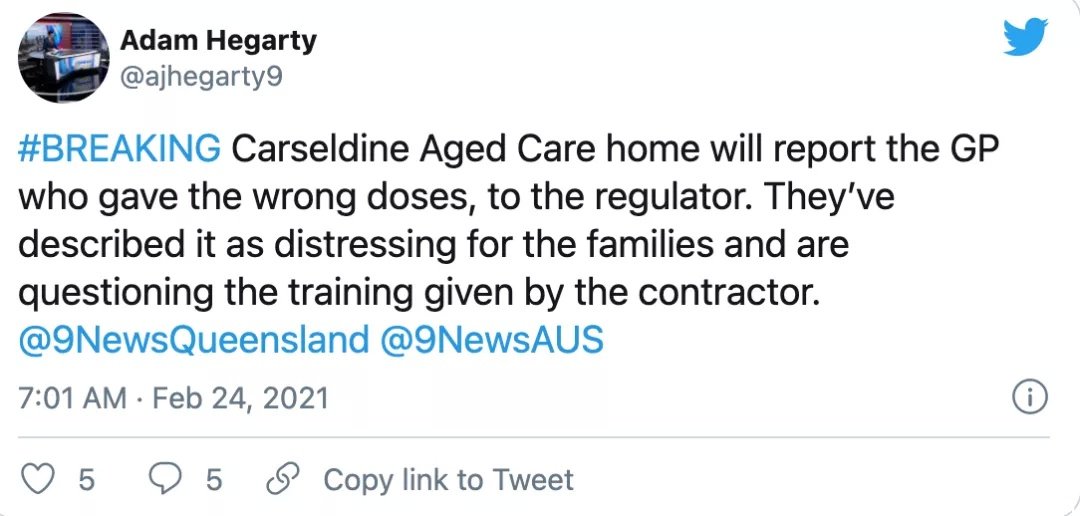Viewport: 1080px width, 516px height.
Task: Click the reply count number 5
Action: [214, 480]
